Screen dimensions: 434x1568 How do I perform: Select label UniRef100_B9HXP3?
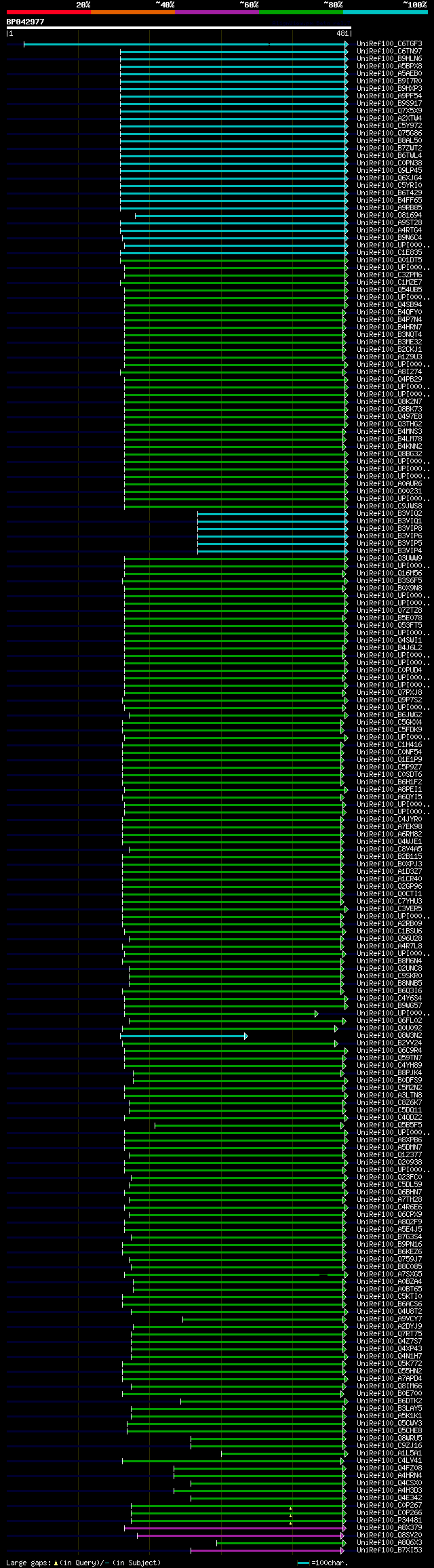(x=389, y=89)
